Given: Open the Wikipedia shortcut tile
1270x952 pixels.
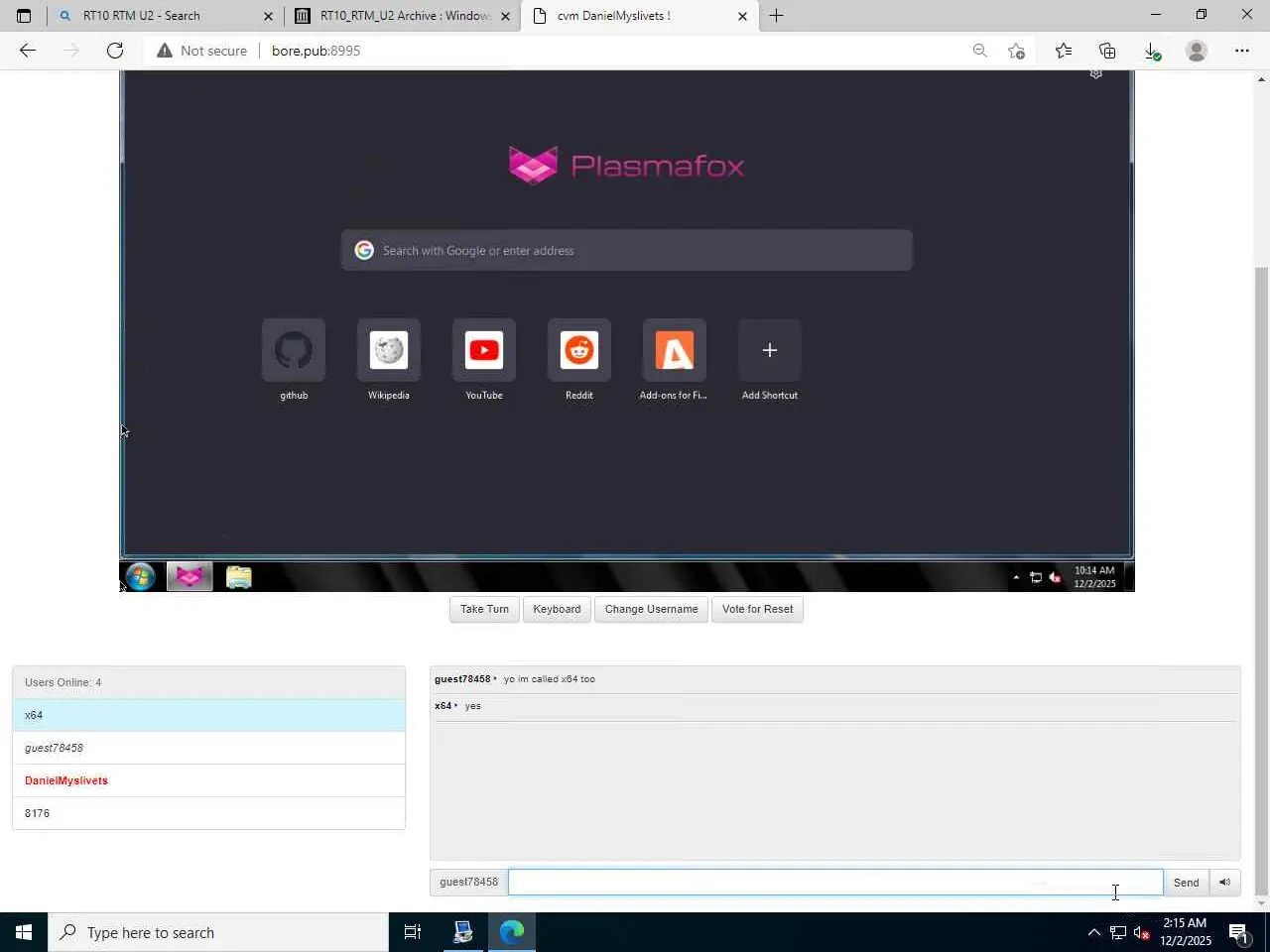Looking at the screenshot, I should click(x=389, y=350).
